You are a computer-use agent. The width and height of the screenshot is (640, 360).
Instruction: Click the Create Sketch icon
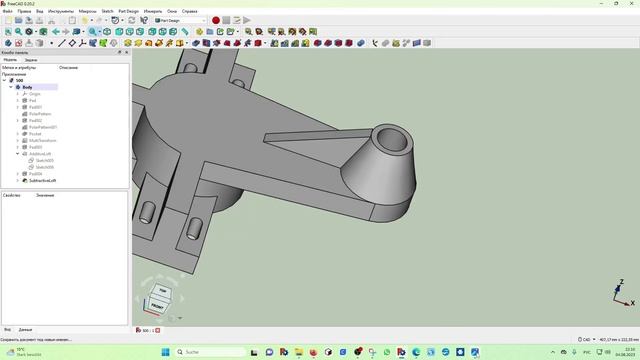[19, 43]
